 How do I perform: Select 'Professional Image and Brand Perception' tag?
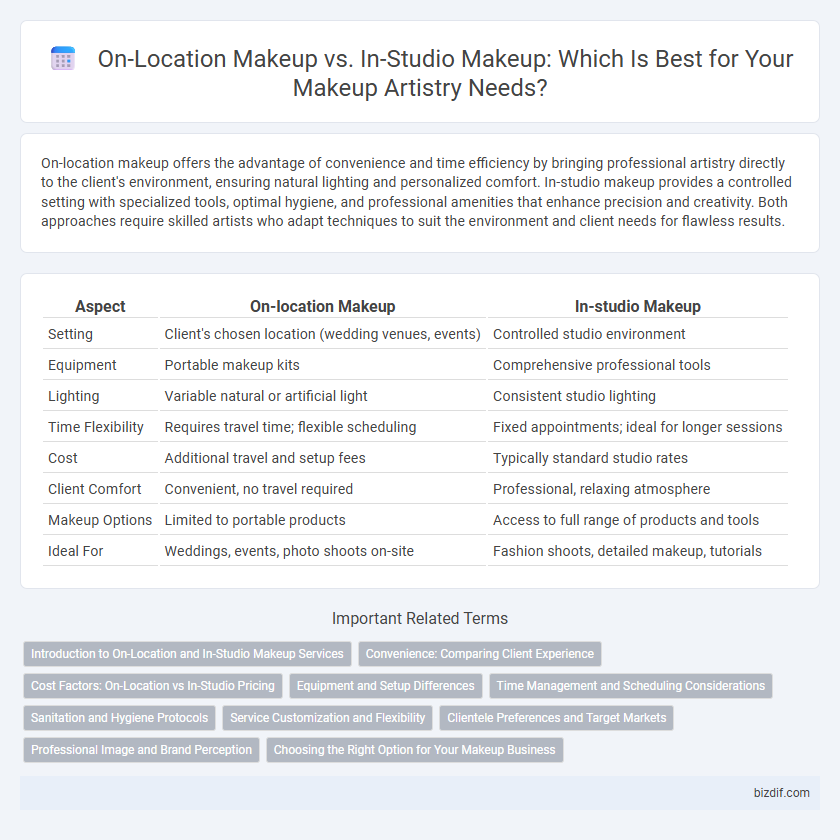pos(141,750)
